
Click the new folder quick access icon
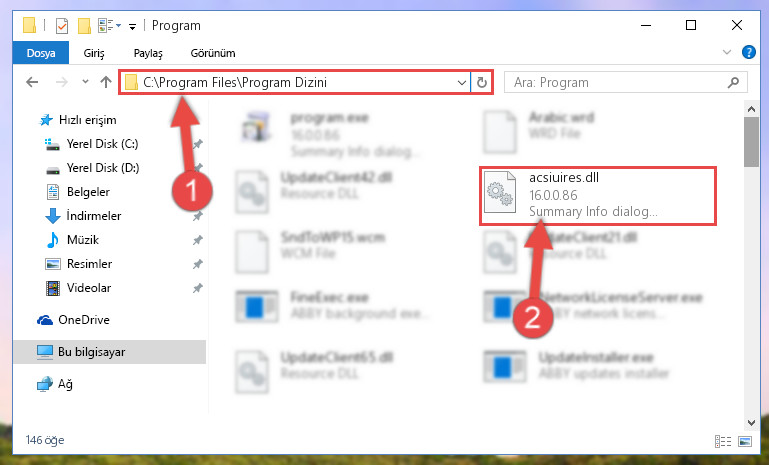[x=84, y=26]
